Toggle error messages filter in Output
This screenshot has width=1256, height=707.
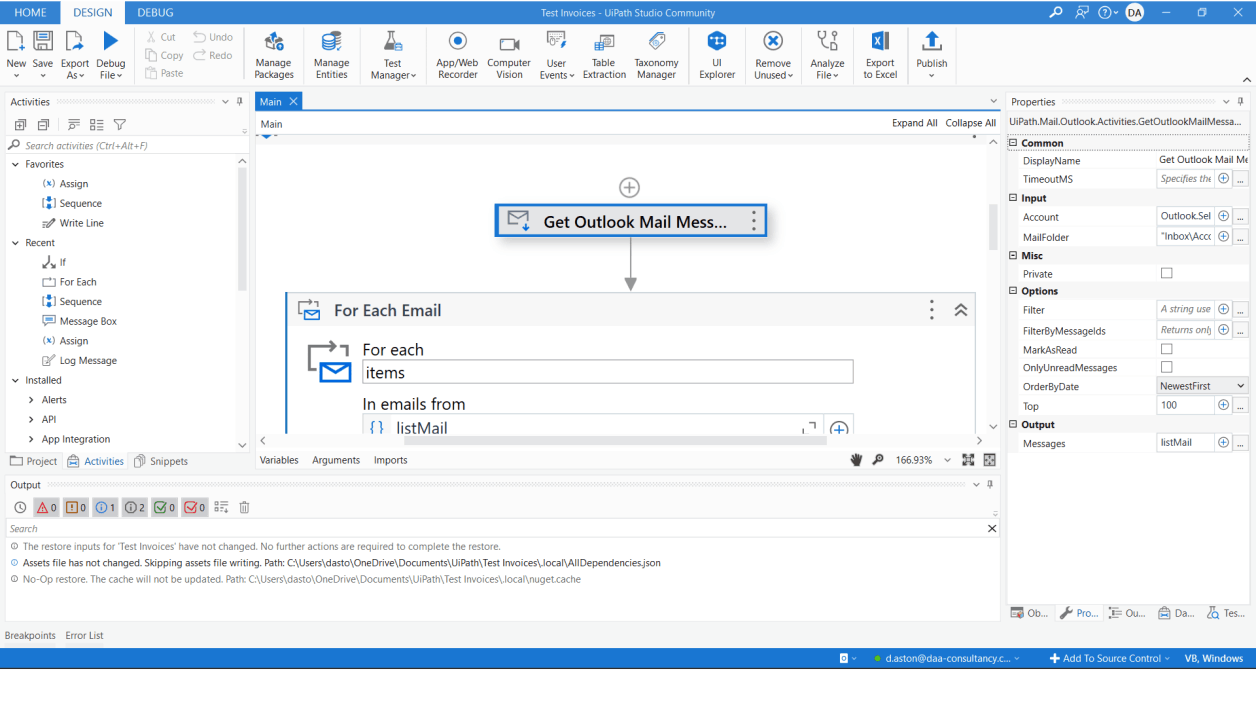[46, 507]
